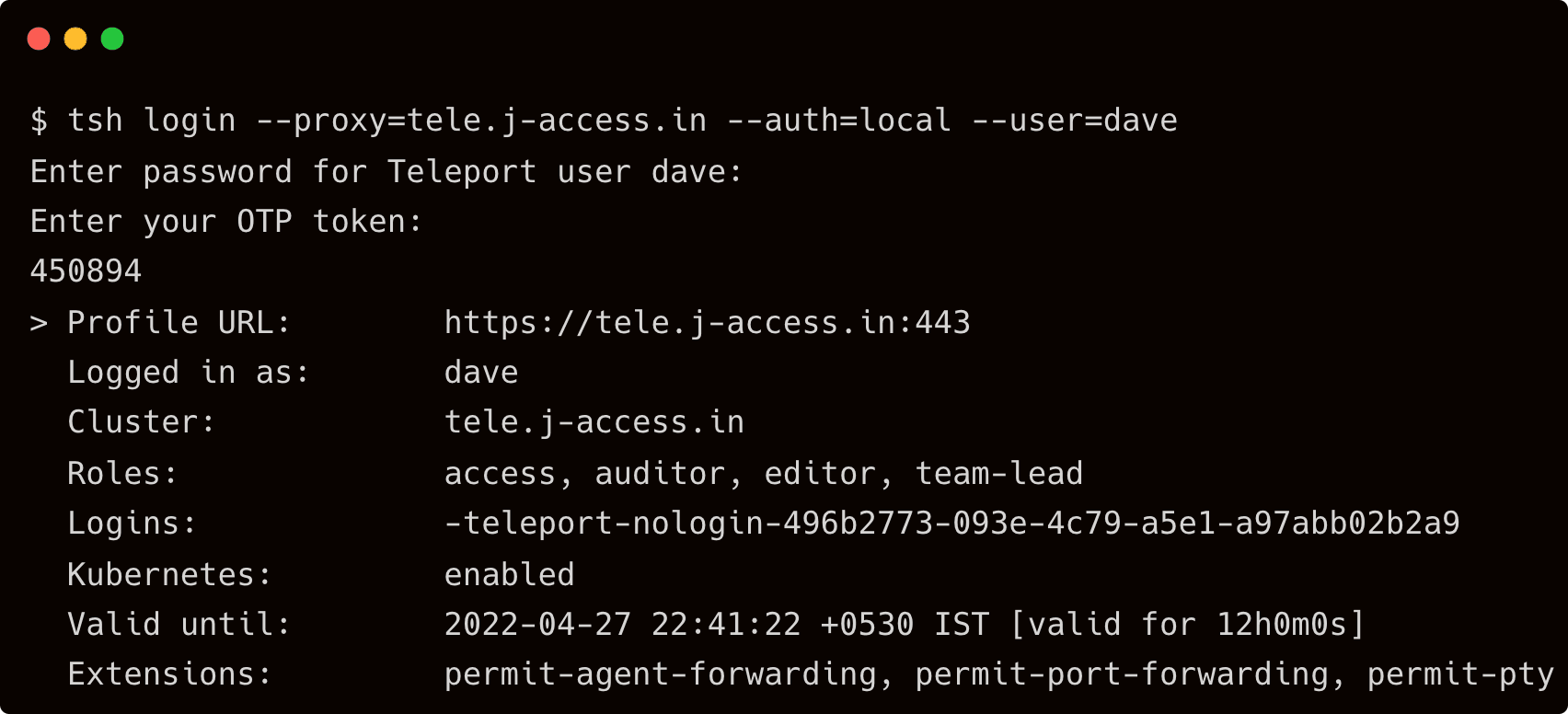1568x714 pixels.
Task: Click the logged in username dave
Action: 481,373
